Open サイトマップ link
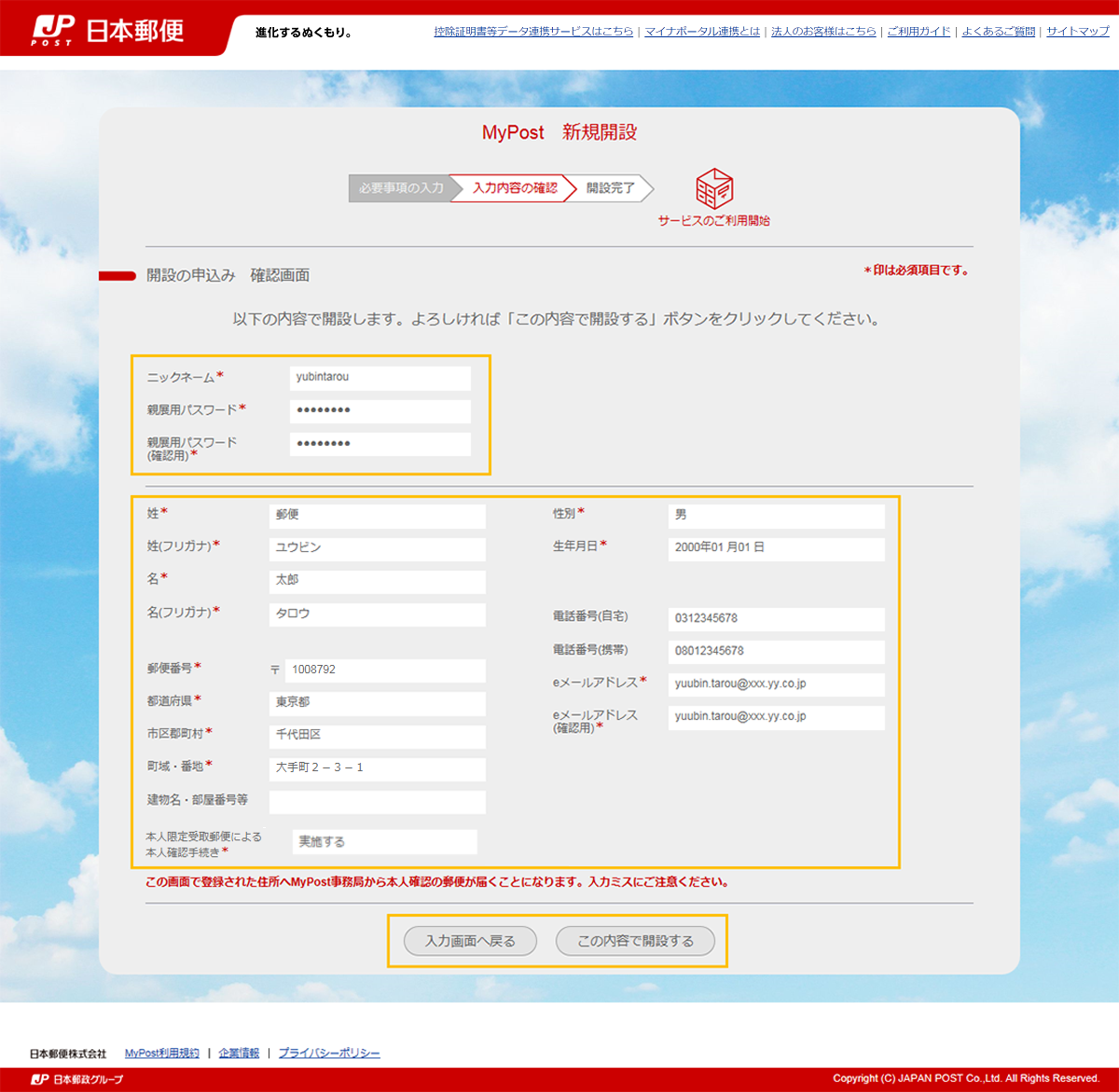The image size is (1119, 1092). pyautogui.click(x=1078, y=31)
